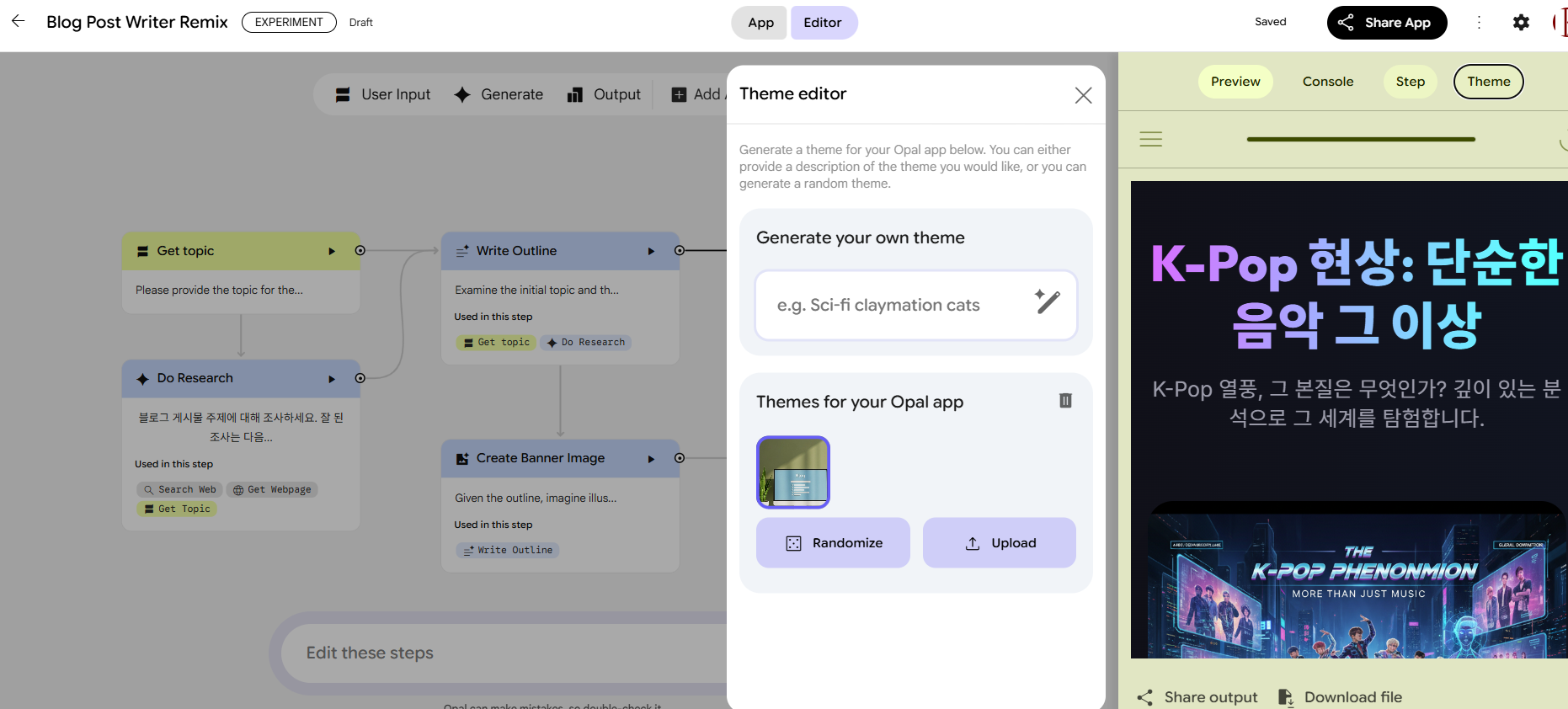Click the Get Webpage chip

272,489
